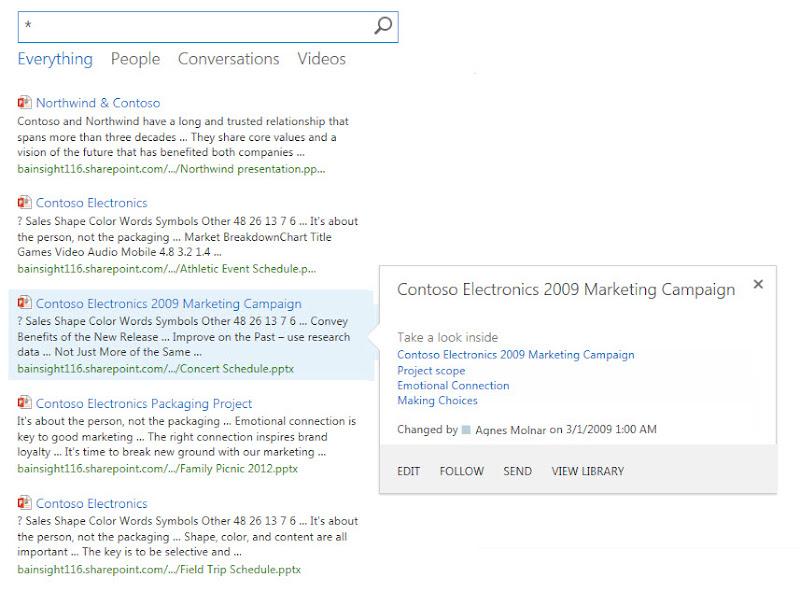Click VIEW LIBRARY in the preview panel
800x592 pixels.
coord(588,471)
